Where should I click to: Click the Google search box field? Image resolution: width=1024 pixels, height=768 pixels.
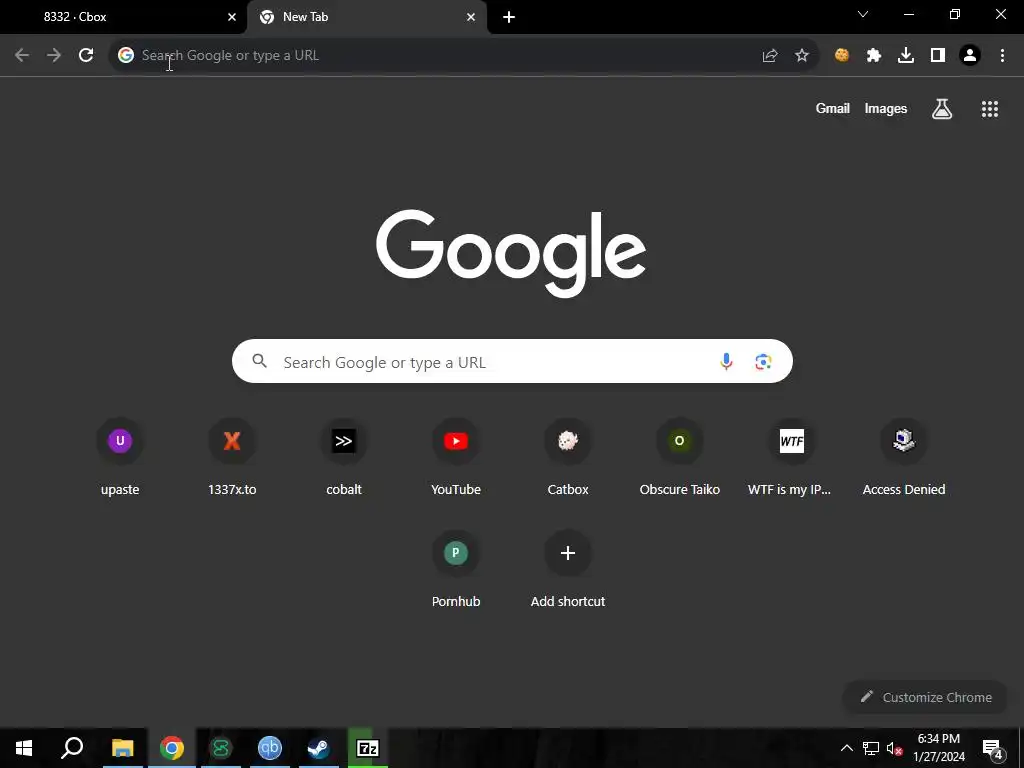coord(512,361)
